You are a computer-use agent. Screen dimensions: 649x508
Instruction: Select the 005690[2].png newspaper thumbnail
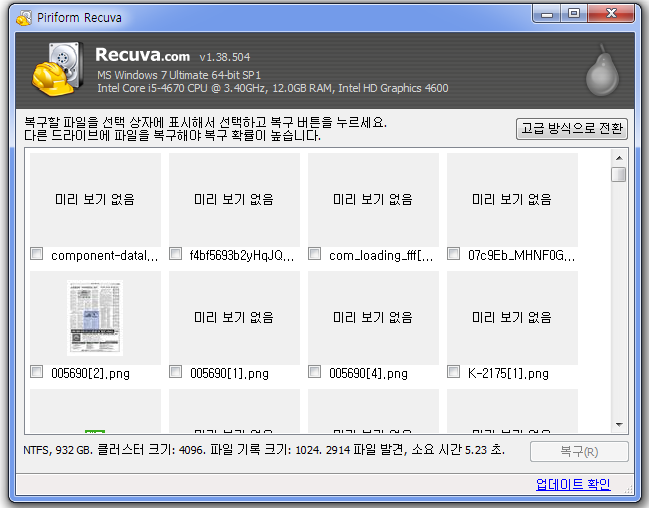[x=95, y=318]
